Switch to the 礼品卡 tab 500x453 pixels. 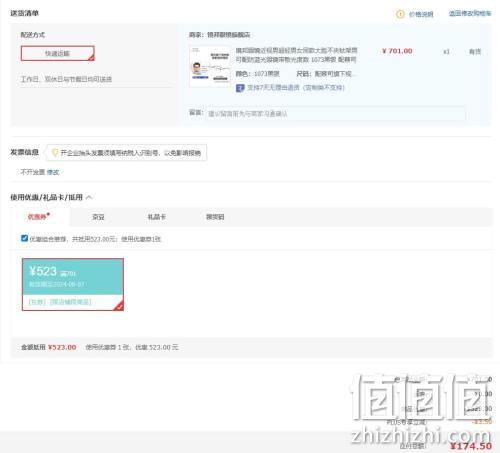156,217
